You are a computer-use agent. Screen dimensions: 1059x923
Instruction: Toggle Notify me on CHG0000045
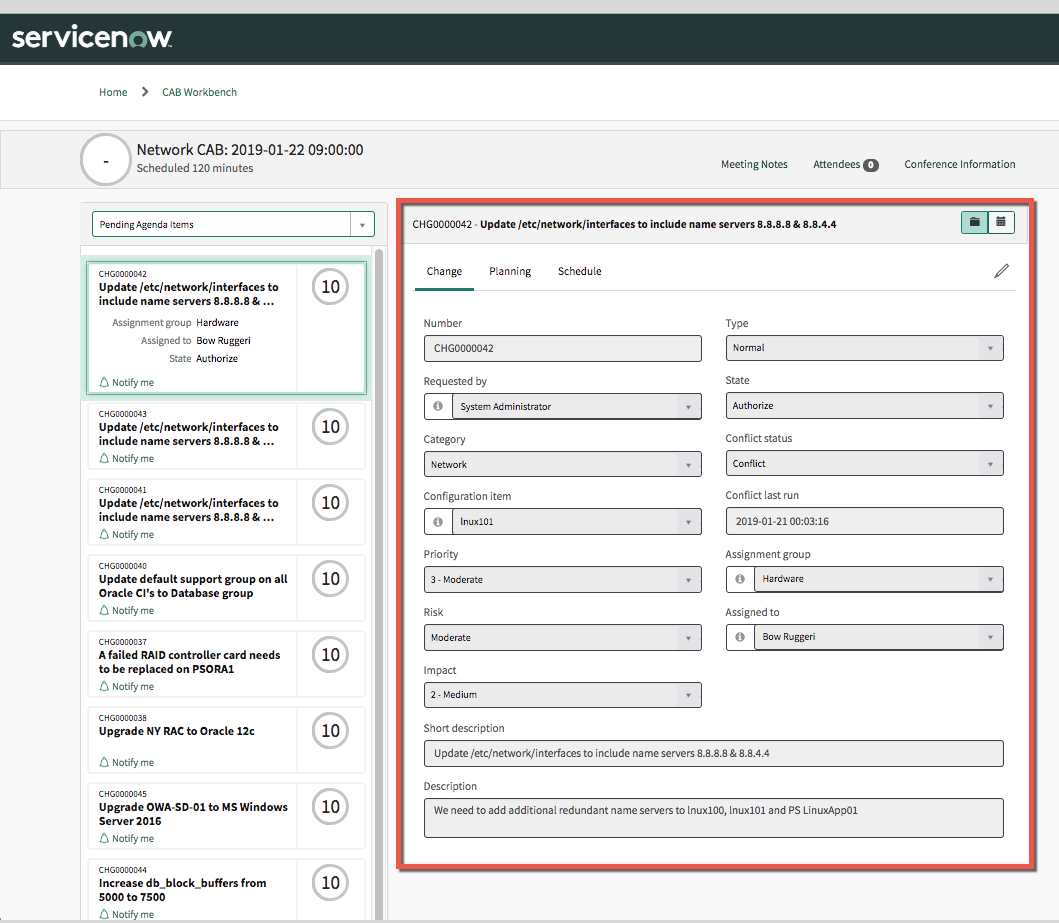pyautogui.click(x=126, y=838)
